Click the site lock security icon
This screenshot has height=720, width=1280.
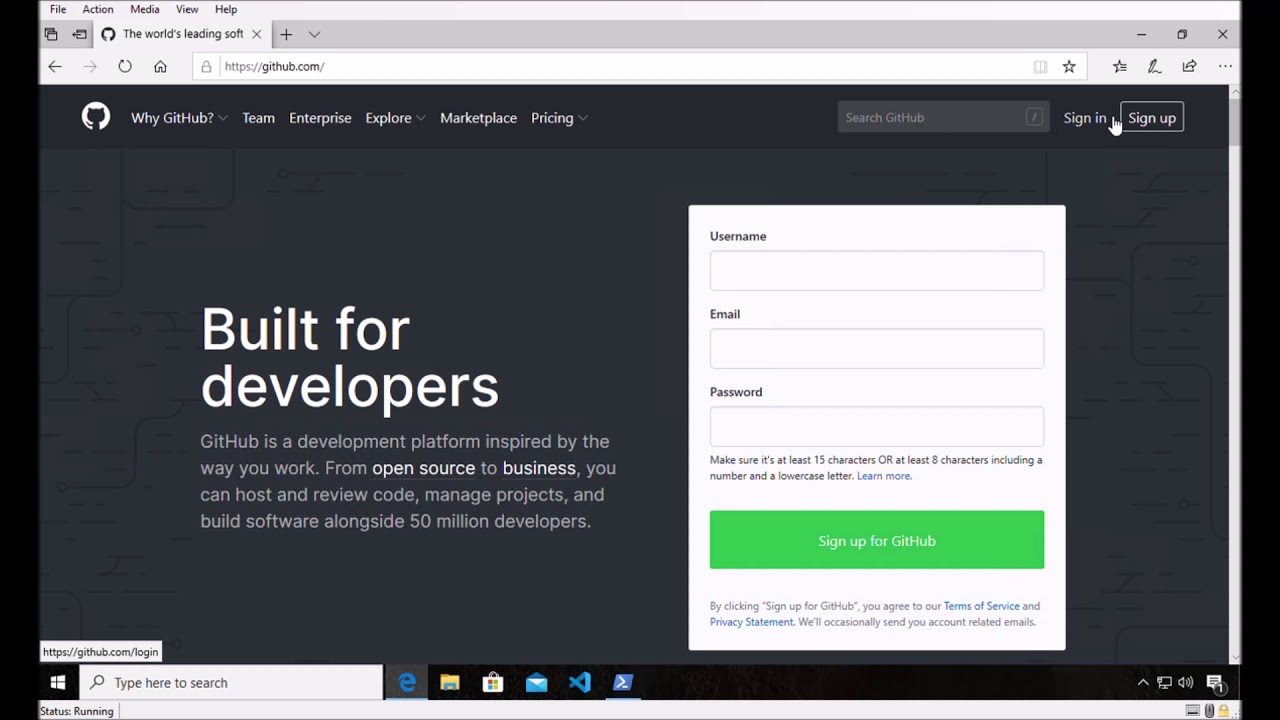(x=206, y=66)
